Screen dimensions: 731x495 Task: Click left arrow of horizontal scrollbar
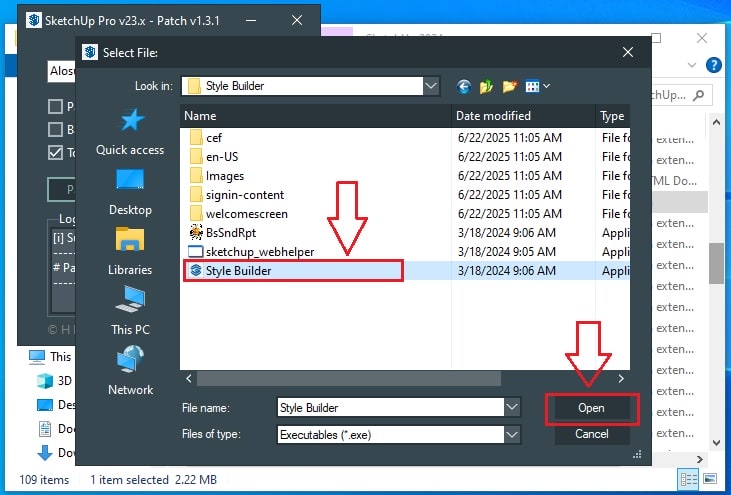(x=189, y=378)
